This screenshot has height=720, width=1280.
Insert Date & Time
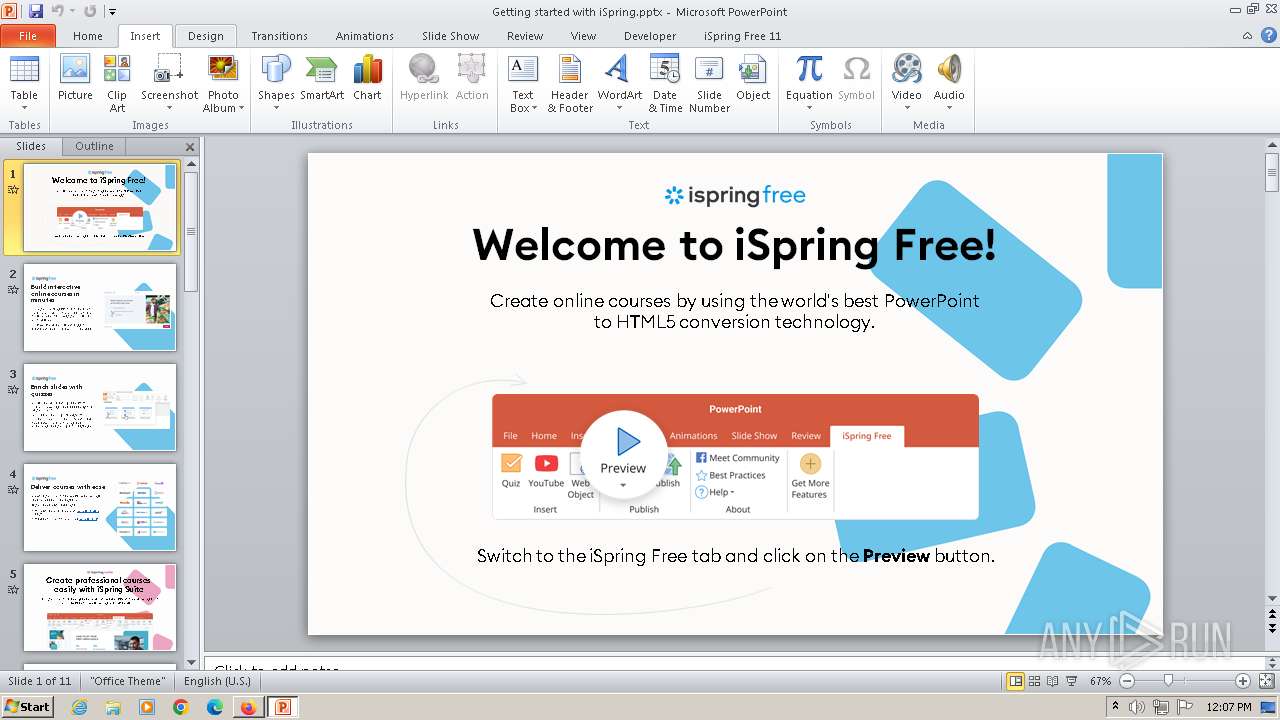click(665, 82)
